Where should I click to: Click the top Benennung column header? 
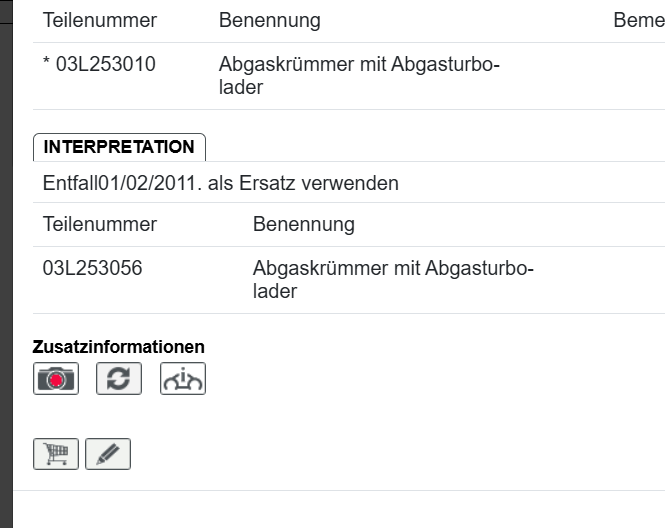click(x=270, y=20)
